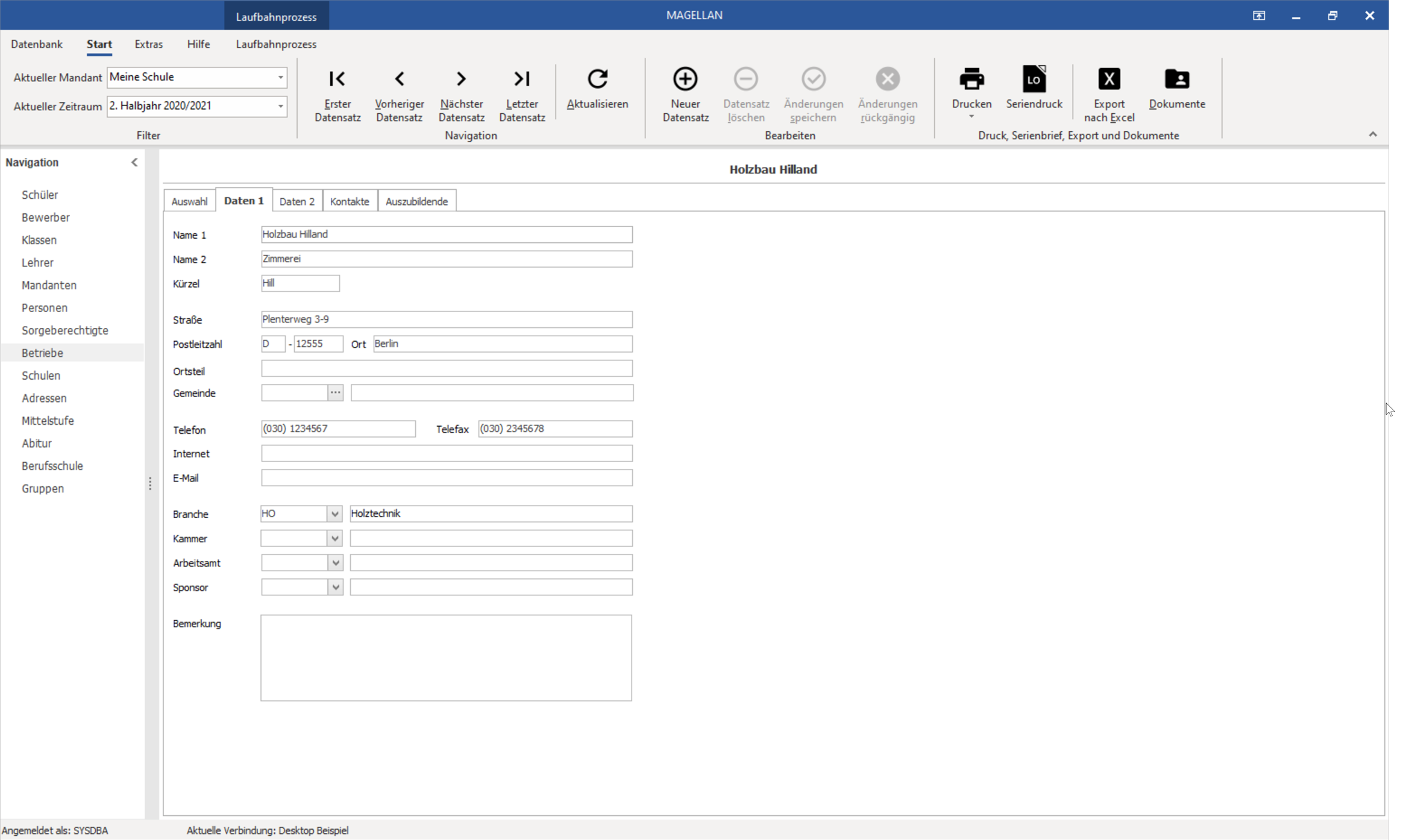The height and width of the screenshot is (840, 1409).
Task: Refresh data with Aktualisieren
Action: pyautogui.click(x=597, y=89)
